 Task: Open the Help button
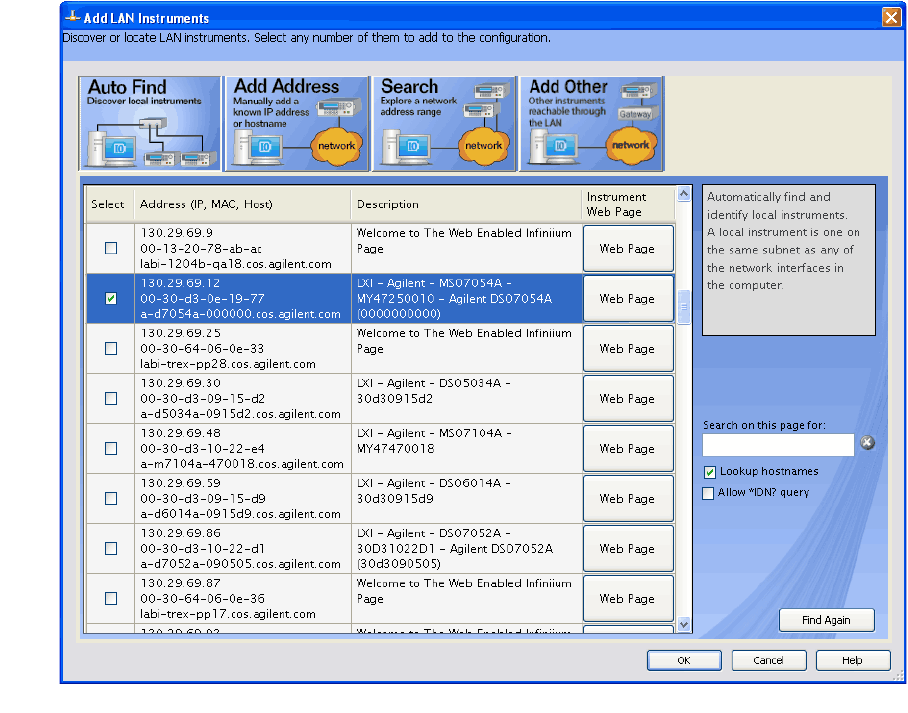click(852, 660)
